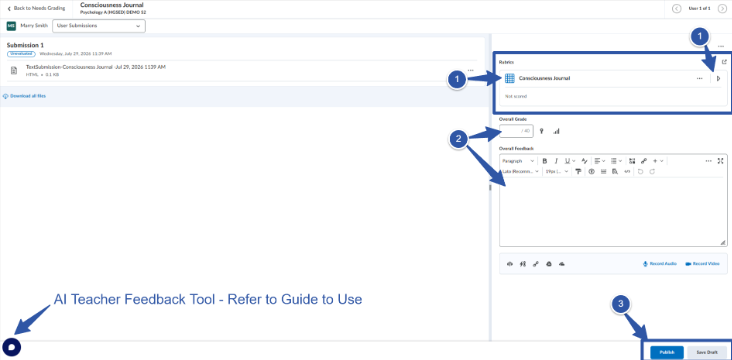Click the Save Draft button
The width and height of the screenshot is (732, 360).
707,353
